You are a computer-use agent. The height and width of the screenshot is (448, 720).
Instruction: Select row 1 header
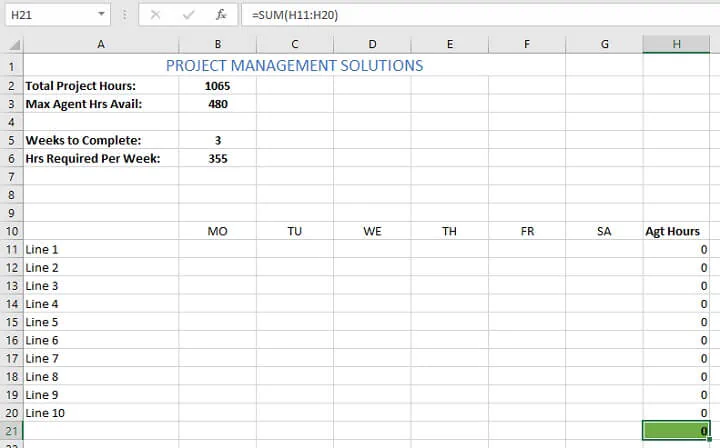click(x=11, y=67)
